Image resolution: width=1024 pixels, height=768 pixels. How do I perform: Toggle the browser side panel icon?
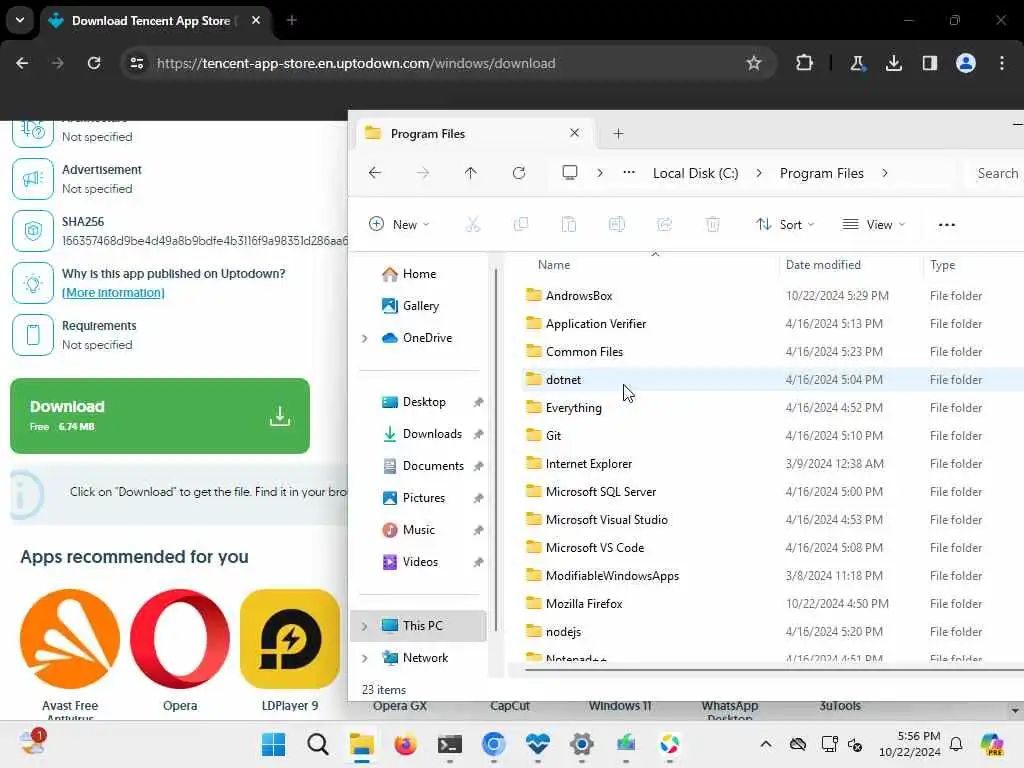pyautogui.click(x=929, y=63)
